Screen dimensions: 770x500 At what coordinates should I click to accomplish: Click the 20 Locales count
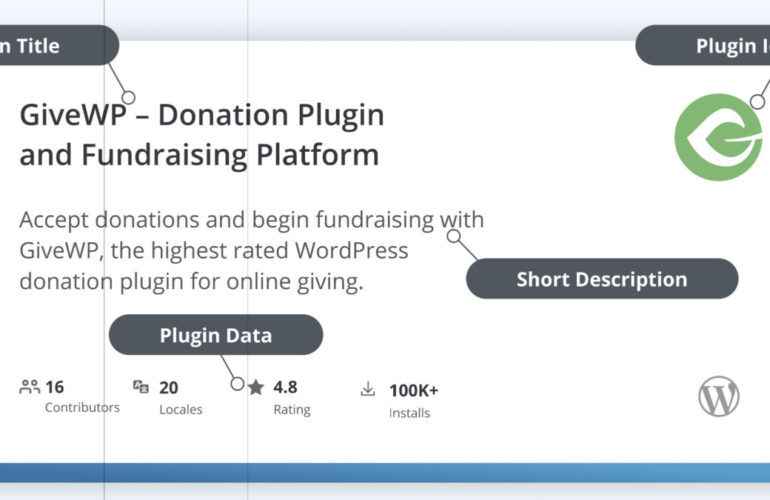[168, 387]
